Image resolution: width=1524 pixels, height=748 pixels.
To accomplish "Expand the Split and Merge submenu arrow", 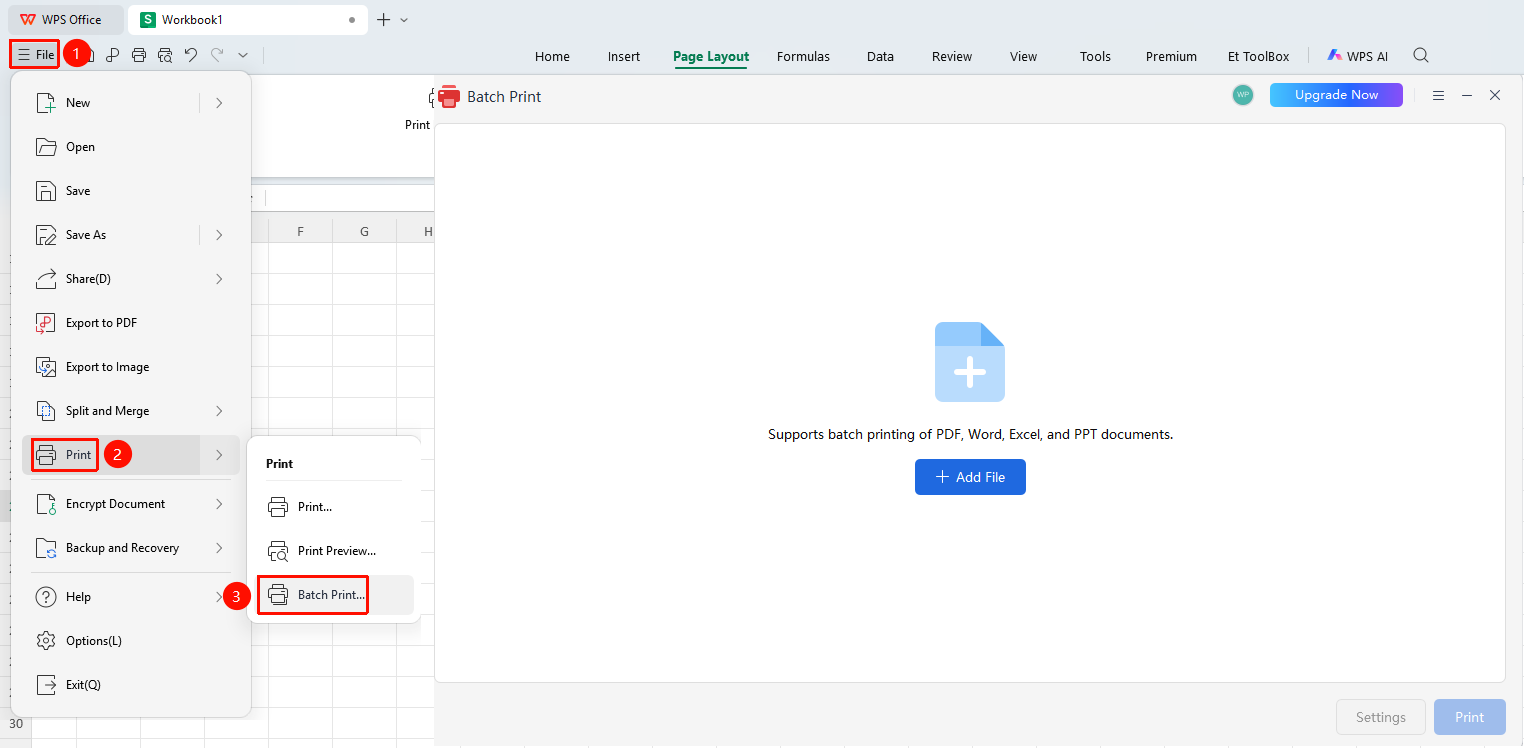I will [219, 411].
